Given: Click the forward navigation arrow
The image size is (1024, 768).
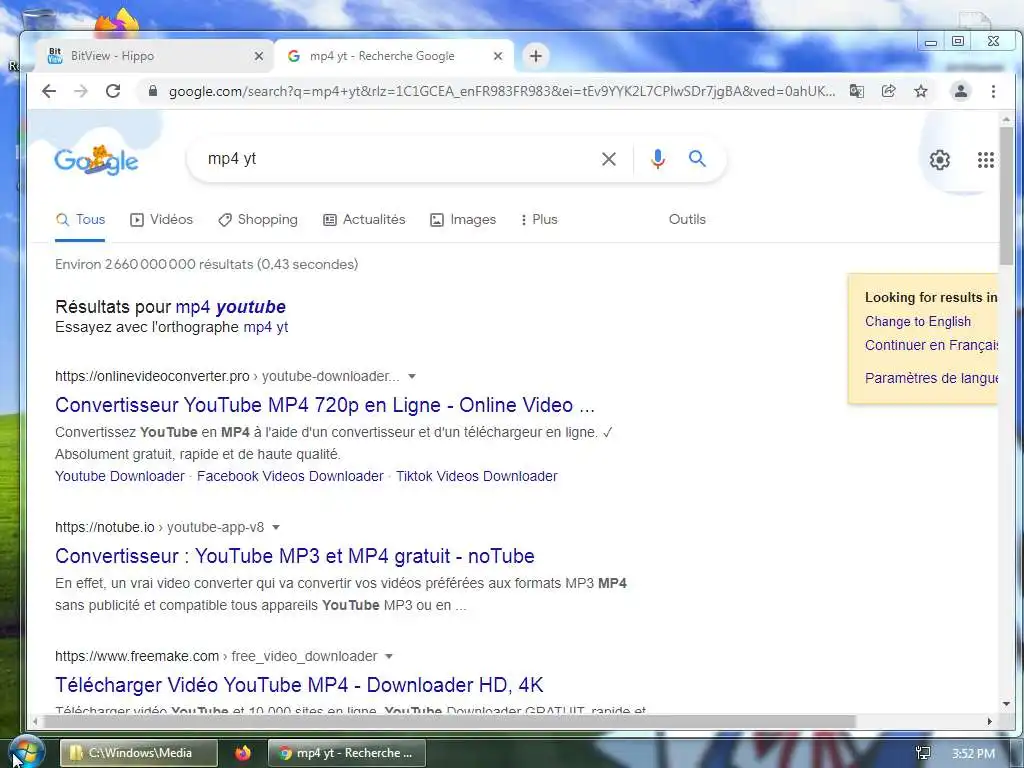Looking at the screenshot, I should tap(81, 91).
